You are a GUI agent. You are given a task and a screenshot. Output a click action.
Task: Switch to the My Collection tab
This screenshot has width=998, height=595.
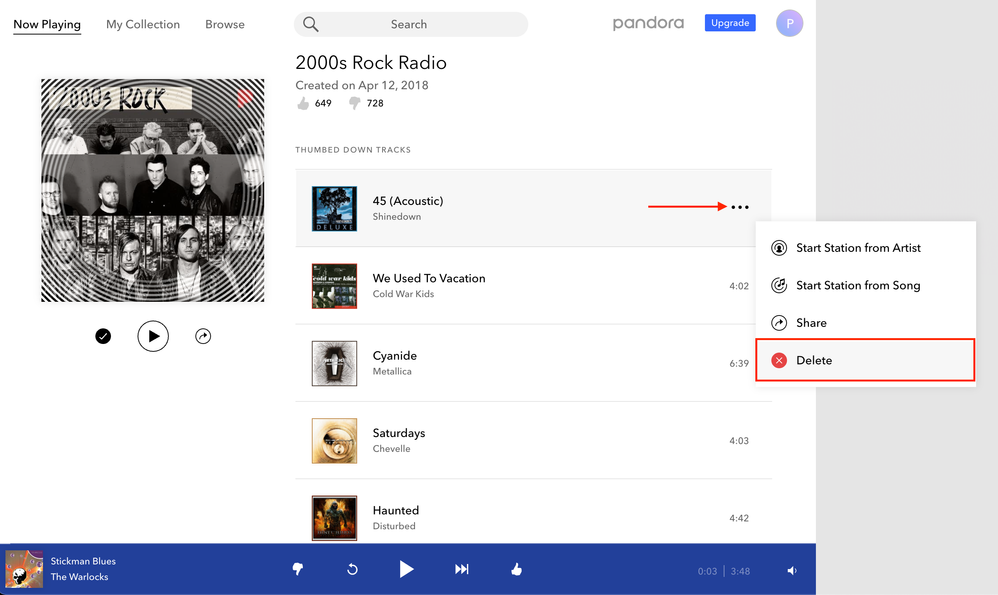coord(143,24)
